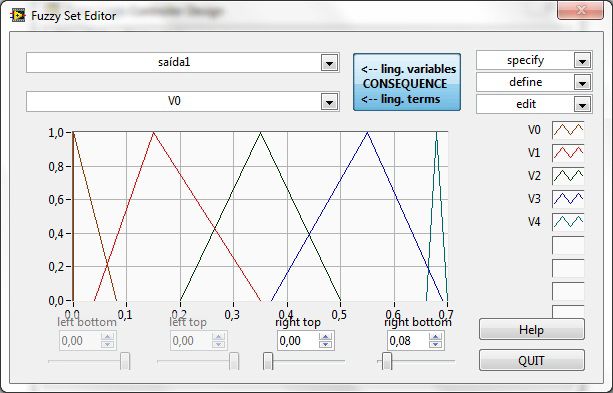Click the LabVIEW icon in title bar
The width and height of the screenshot is (613, 393).
pyautogui.click(x=18, y=16)
